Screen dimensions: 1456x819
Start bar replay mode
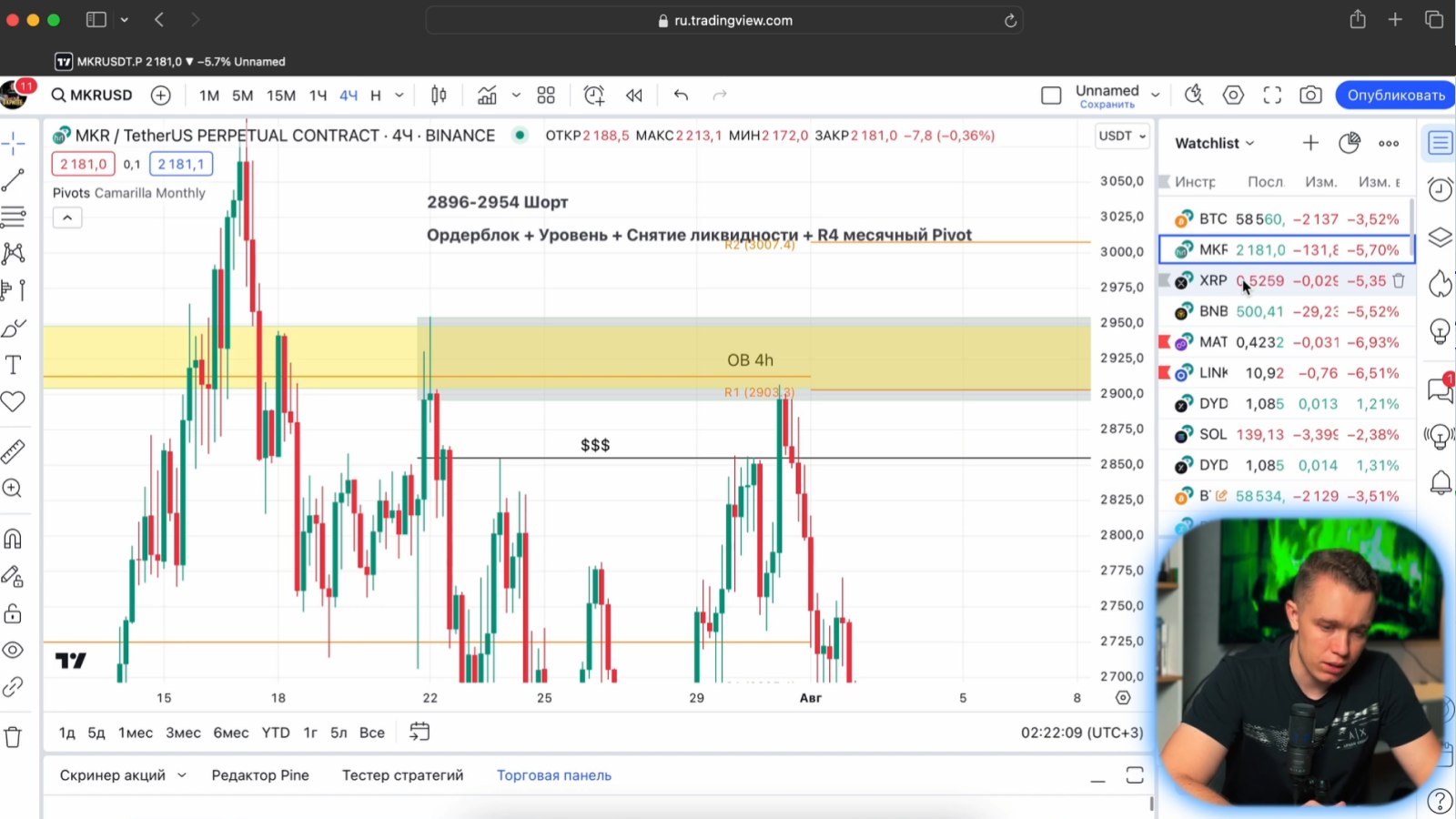point(634,96)
